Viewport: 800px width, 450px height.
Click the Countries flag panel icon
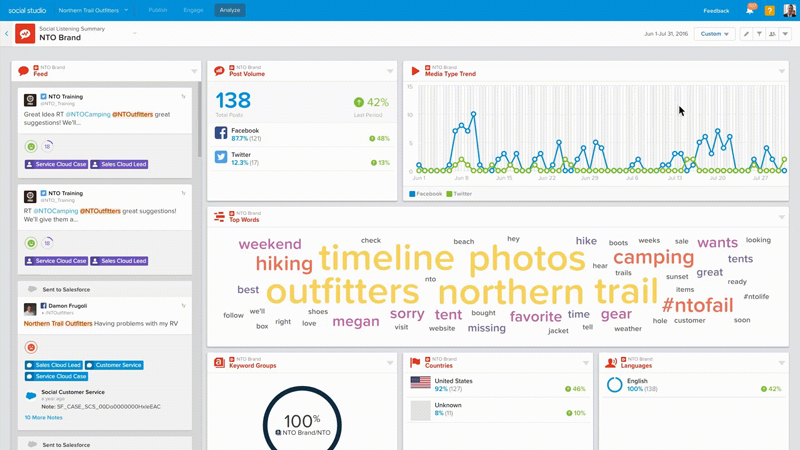pos(415,363)
